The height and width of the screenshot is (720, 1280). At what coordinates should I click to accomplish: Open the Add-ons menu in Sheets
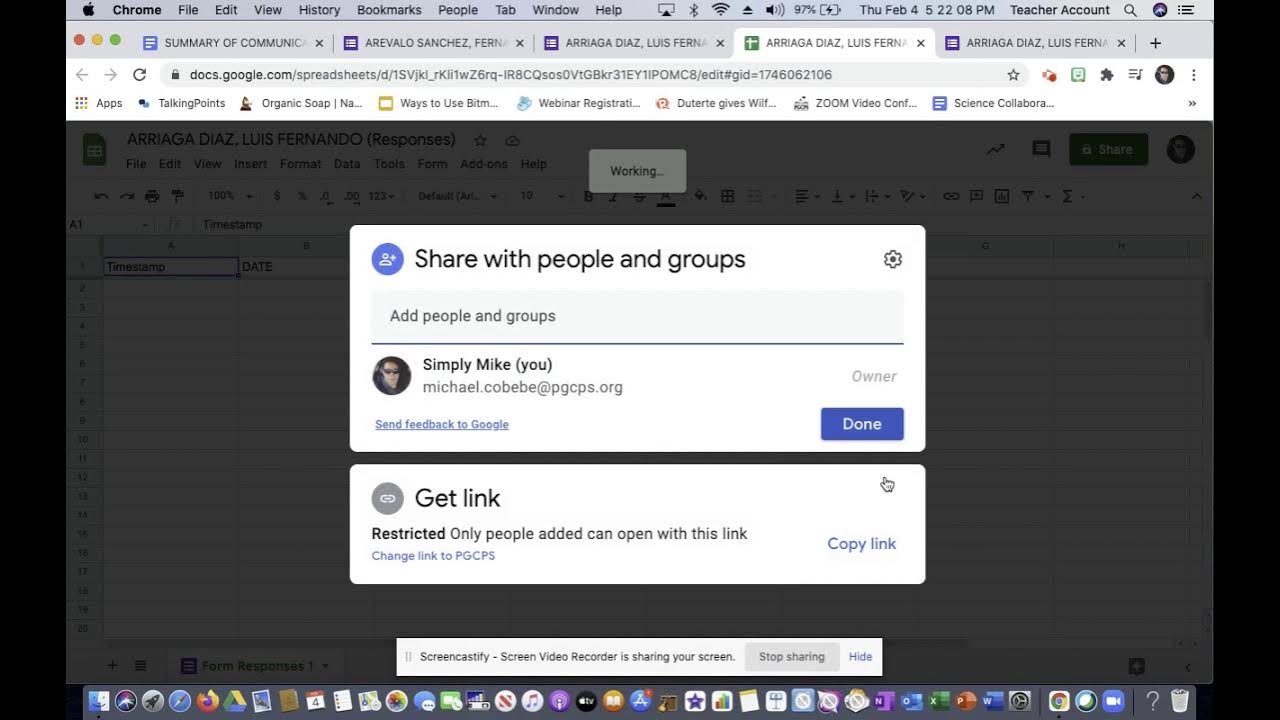pos(484,164)
